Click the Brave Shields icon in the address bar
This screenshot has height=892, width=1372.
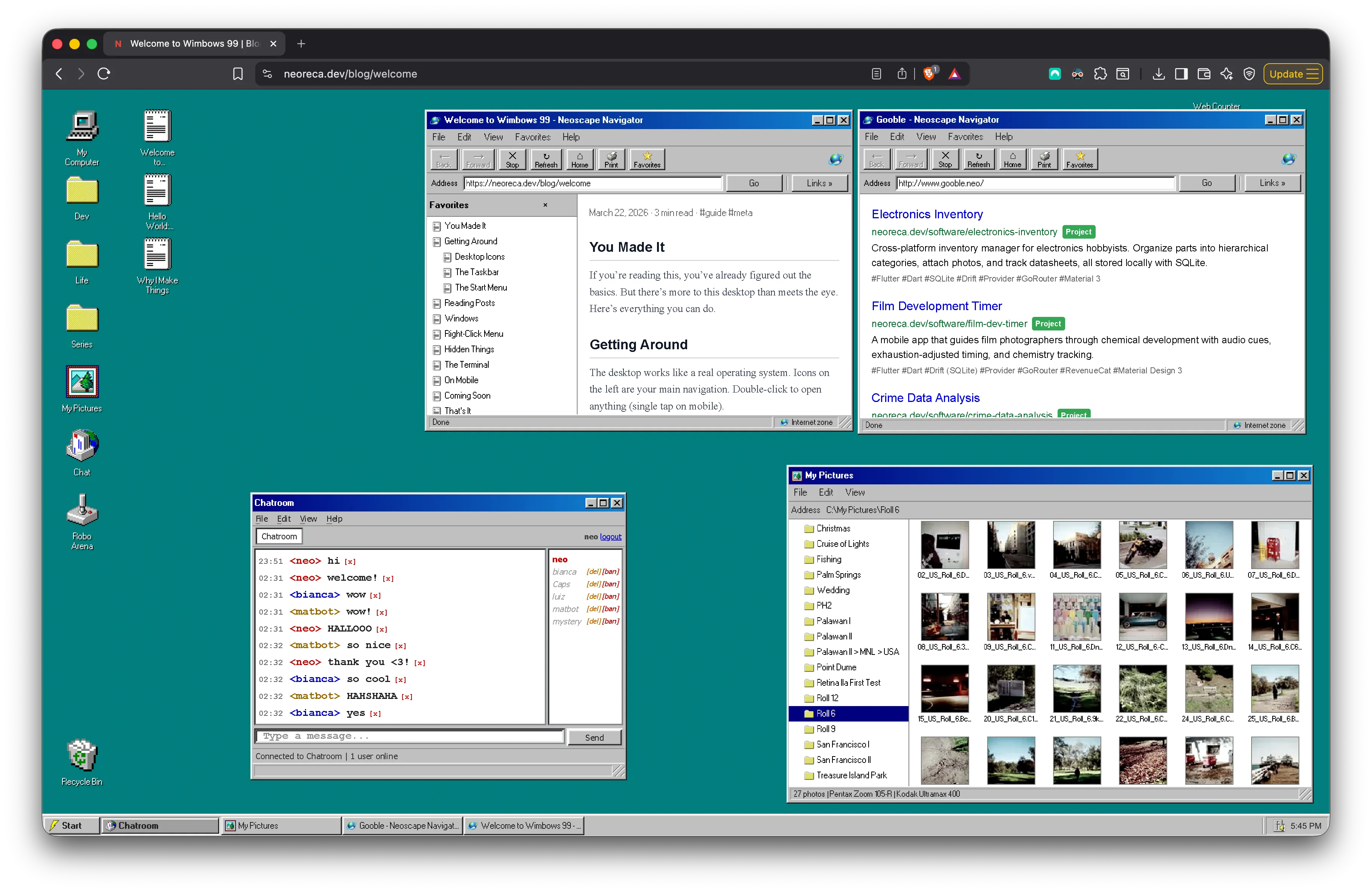click(929, 74)
